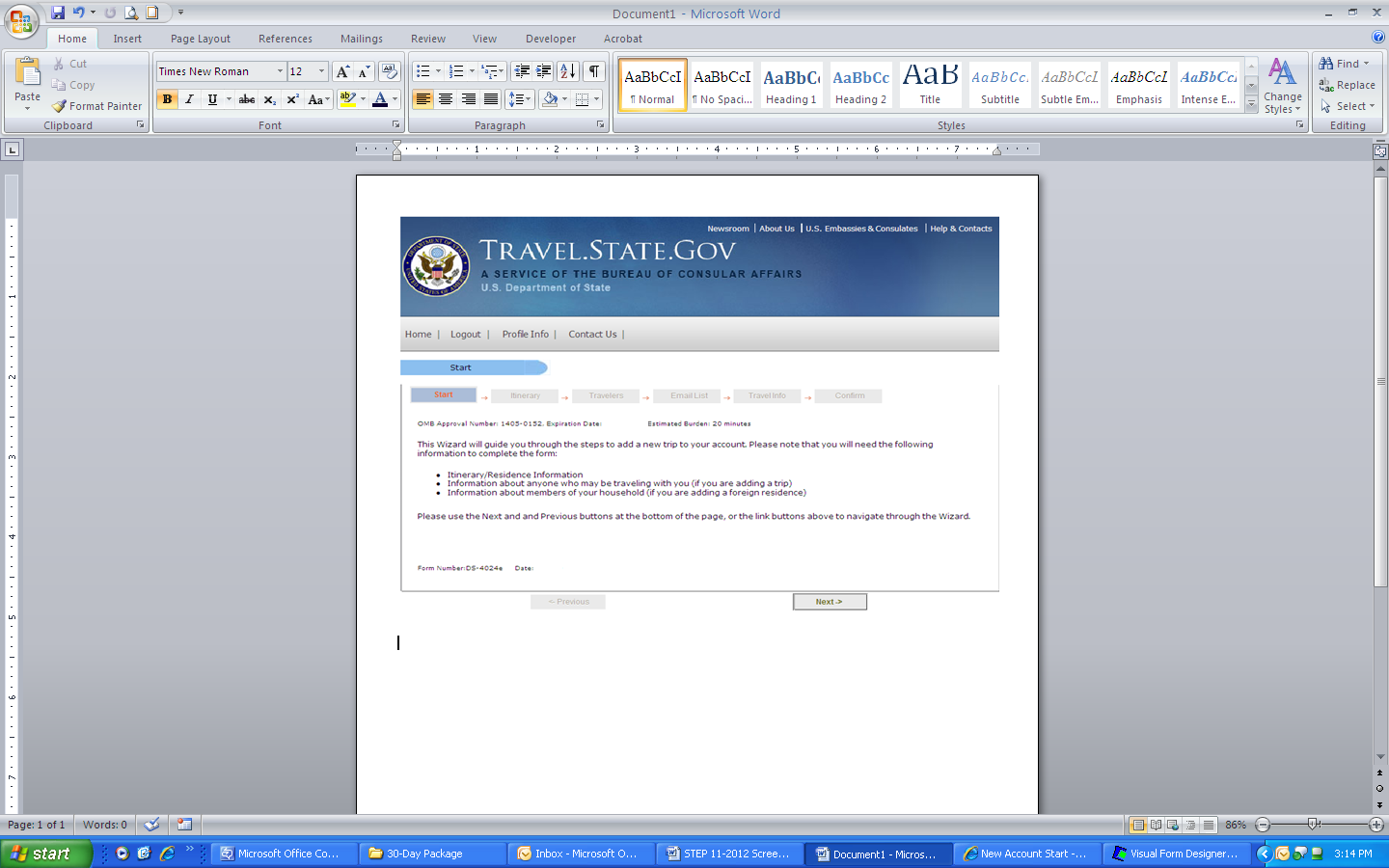Justify the paragraph text

click(491, 99)
